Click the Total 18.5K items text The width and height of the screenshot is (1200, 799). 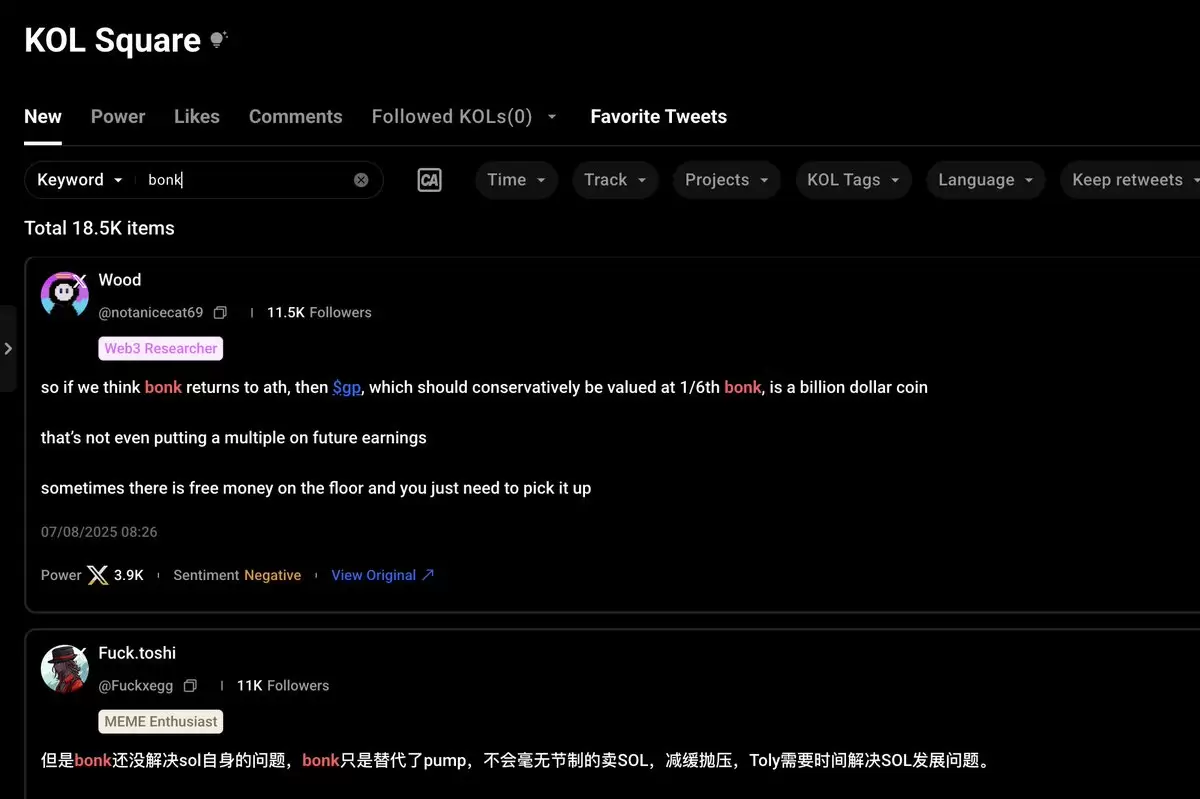click(99, 228)
